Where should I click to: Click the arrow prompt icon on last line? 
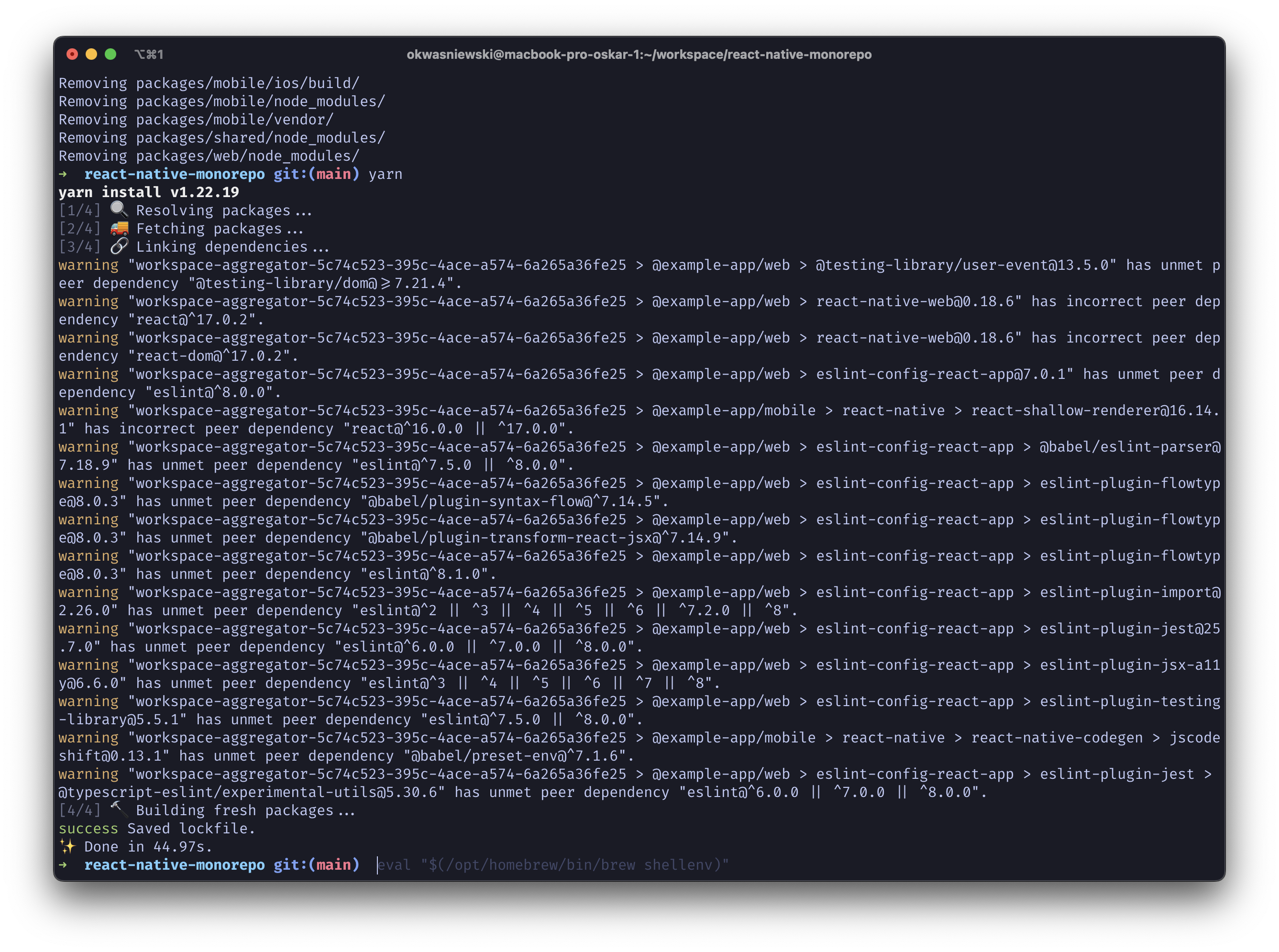[x=63, y=865]
